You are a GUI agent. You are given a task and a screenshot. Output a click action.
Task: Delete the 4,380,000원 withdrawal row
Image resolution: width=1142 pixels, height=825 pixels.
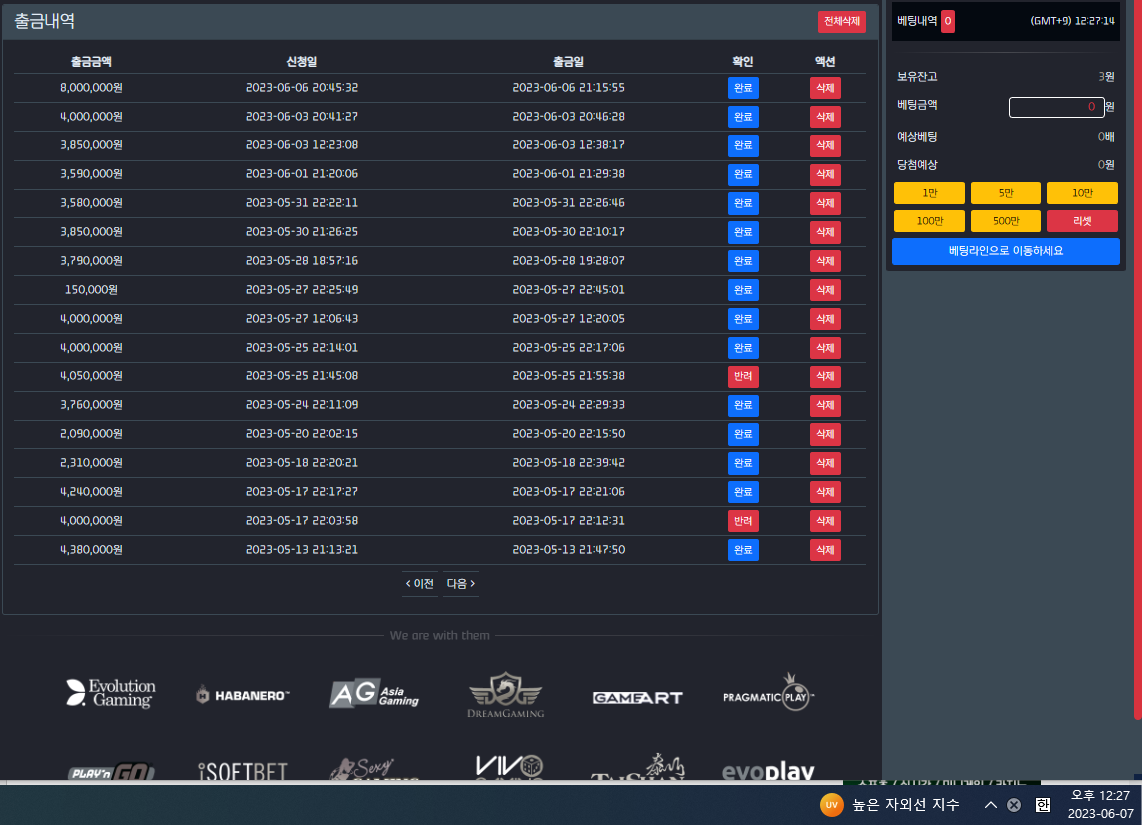(825, 550)
